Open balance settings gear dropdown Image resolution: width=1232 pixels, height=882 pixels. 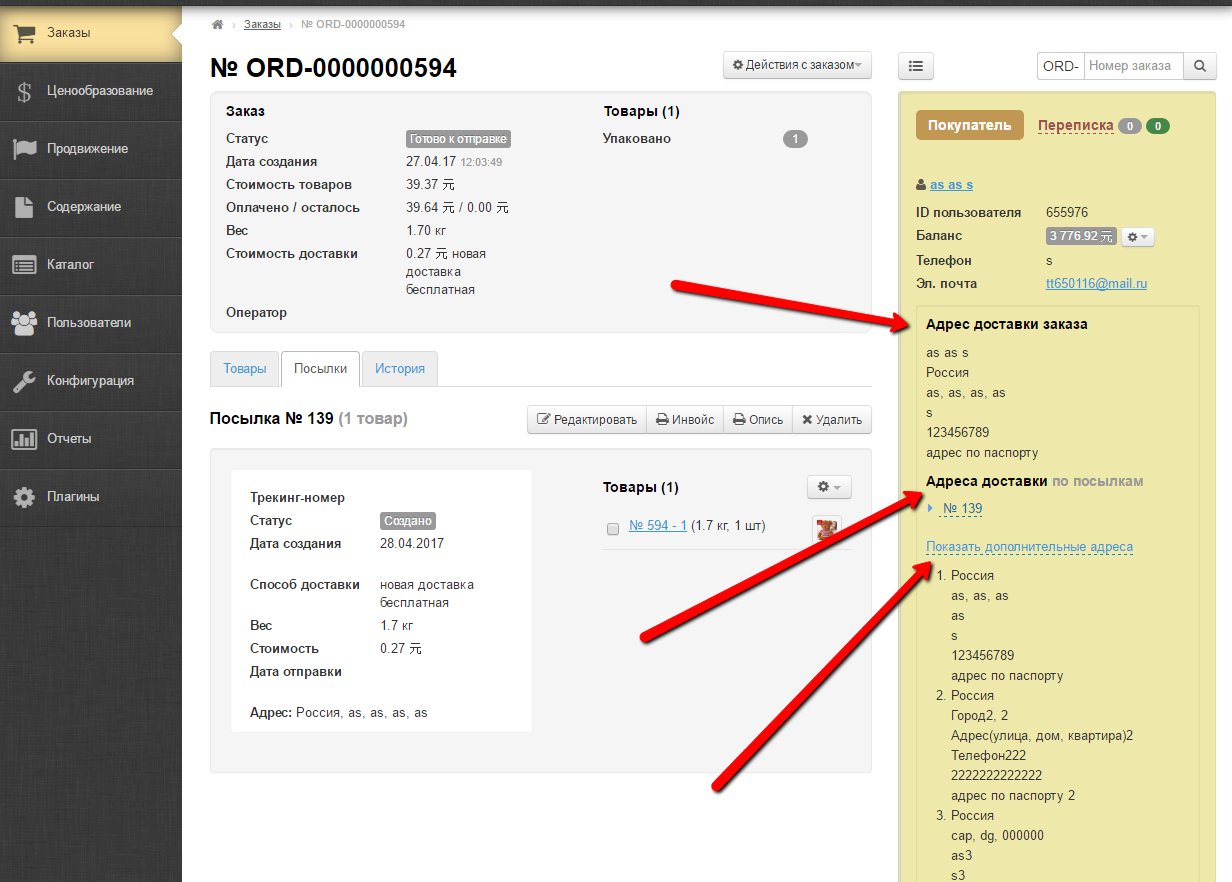tap(1137, 237)
